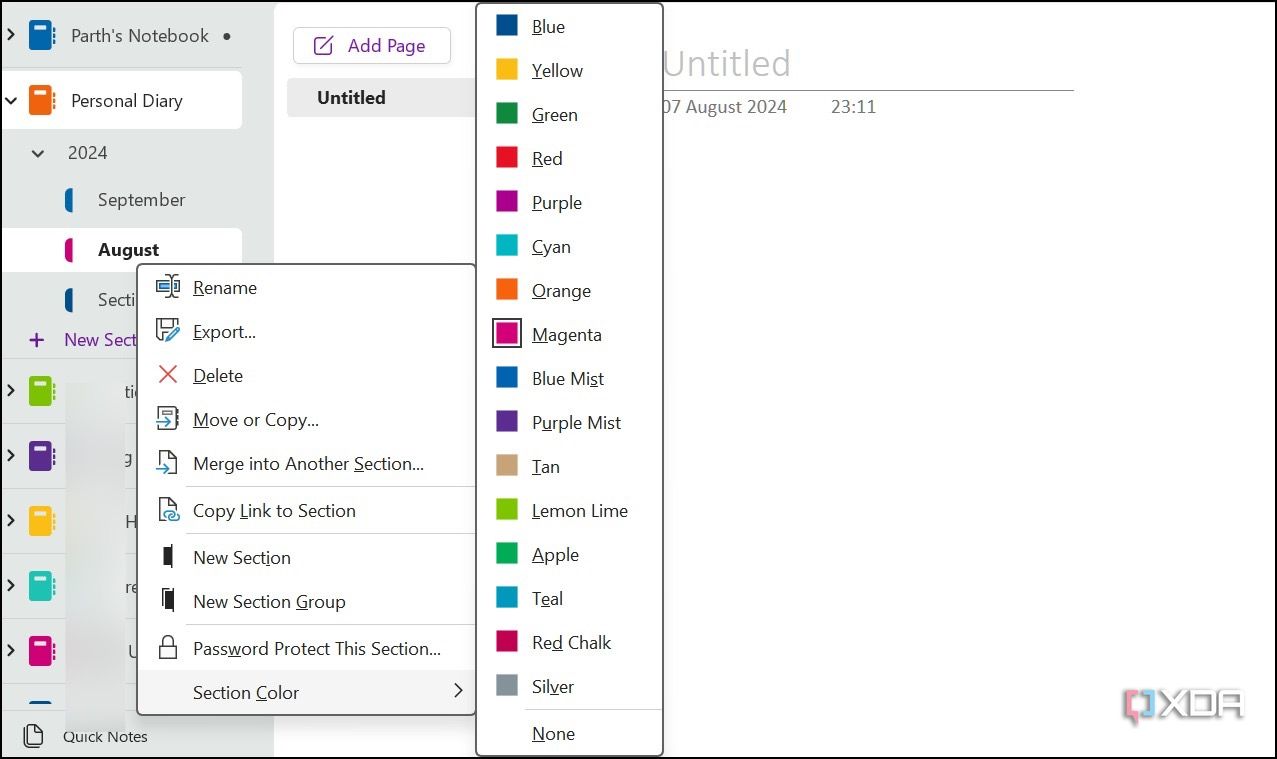Click the magenta notebook icon
1277x759 pixels.
[41, 651]
